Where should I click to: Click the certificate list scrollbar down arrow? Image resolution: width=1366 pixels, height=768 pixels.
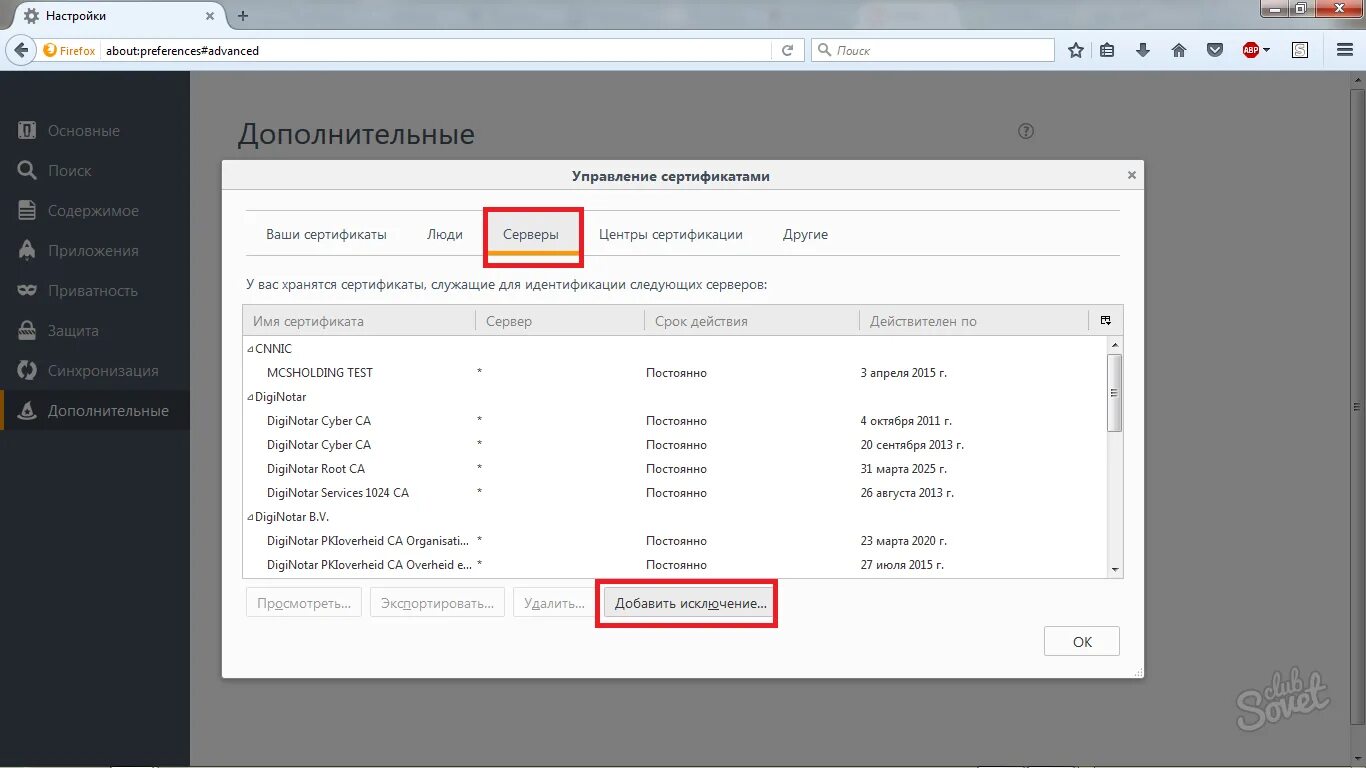coord(1115,569)
